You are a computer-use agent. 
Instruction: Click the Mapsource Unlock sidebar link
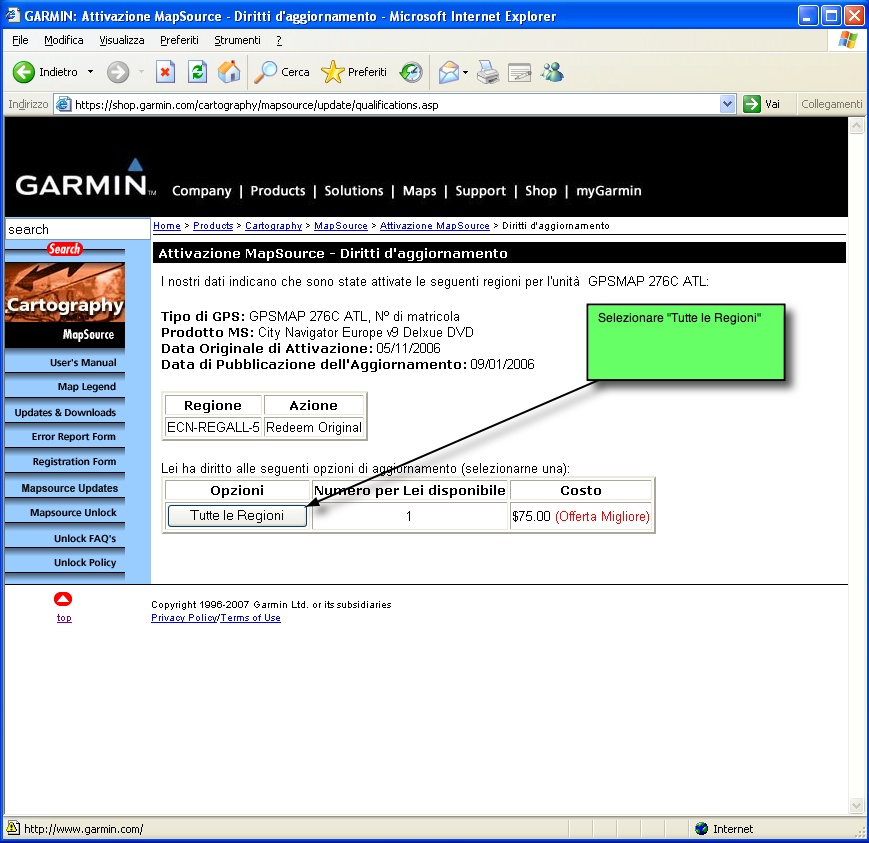(73, 513)
